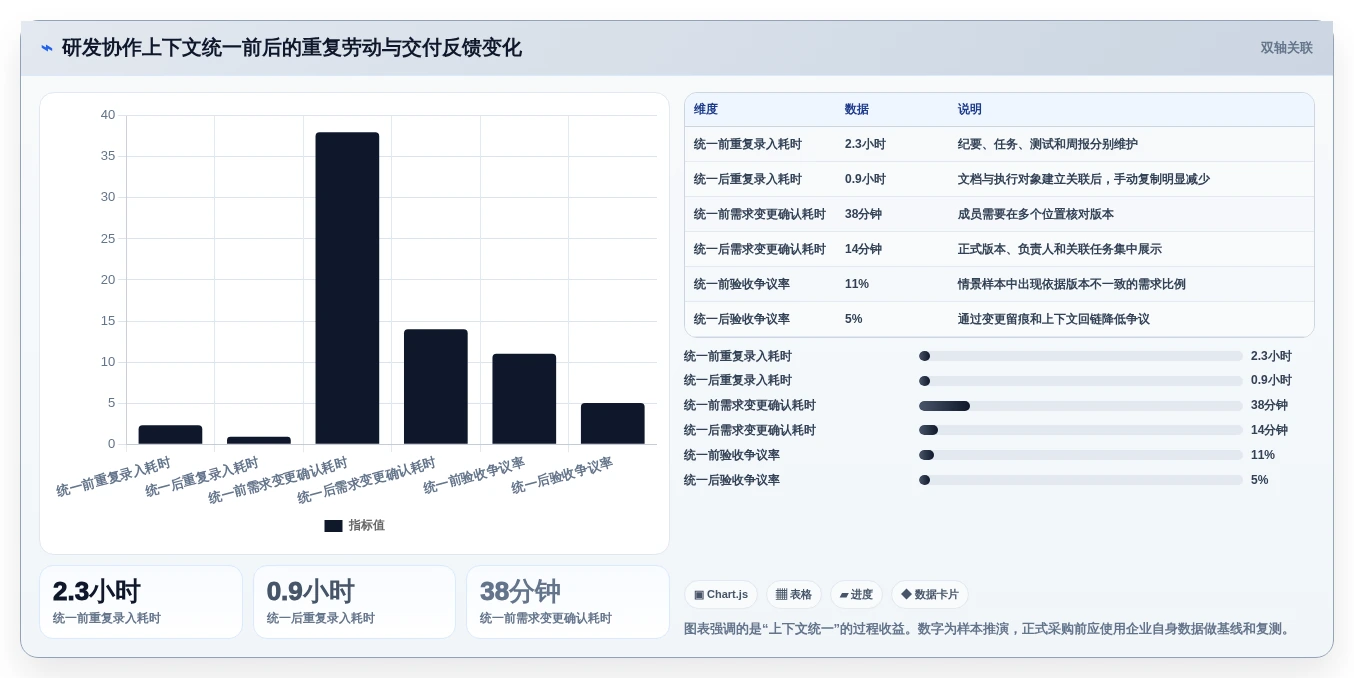This screenshot has width=1354, height=678.
Task: Click the 14分钟 table value
Action: (863, 250)
